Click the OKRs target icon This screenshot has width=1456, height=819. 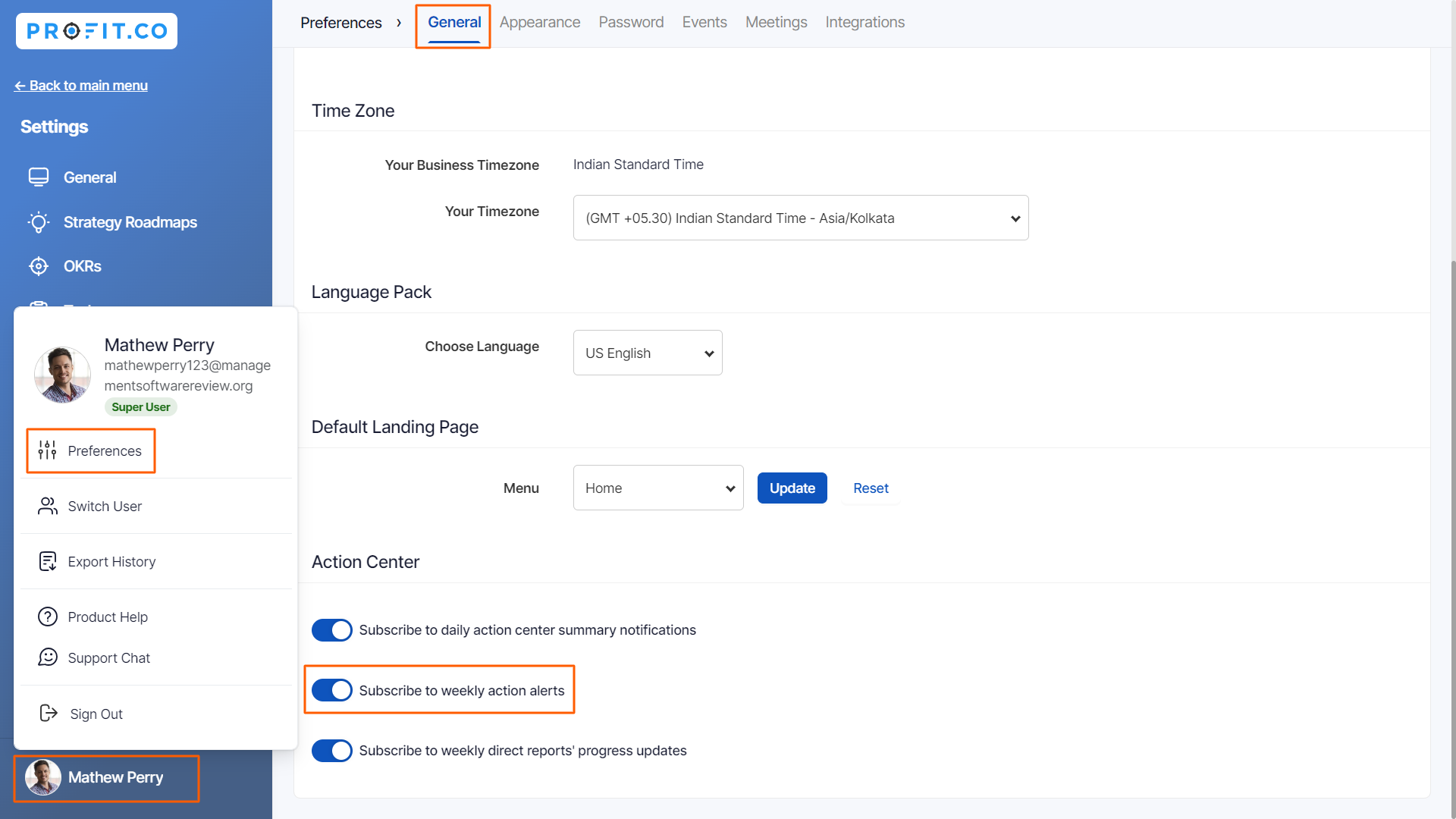tap(39, 266)
